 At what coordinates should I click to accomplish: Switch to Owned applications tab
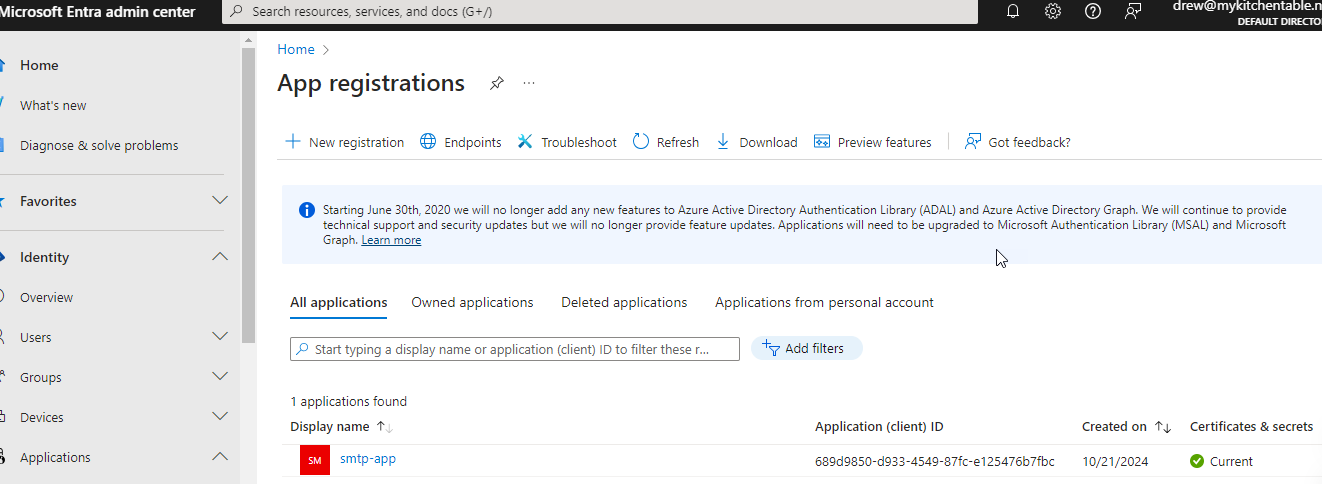pos(472,302)
